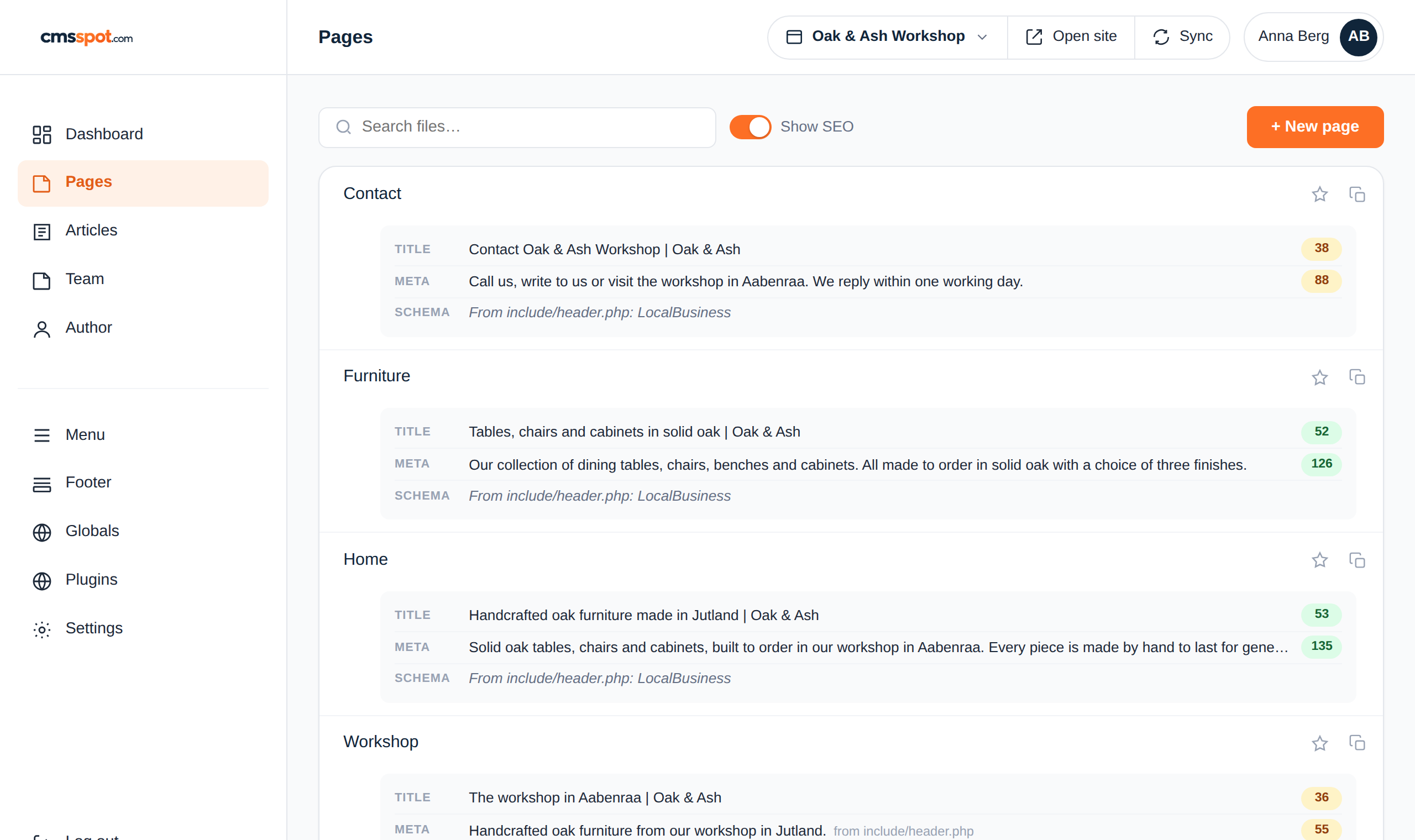
Task: Open the Menu editor in the sidebar
Action: [x=143, y=435]
